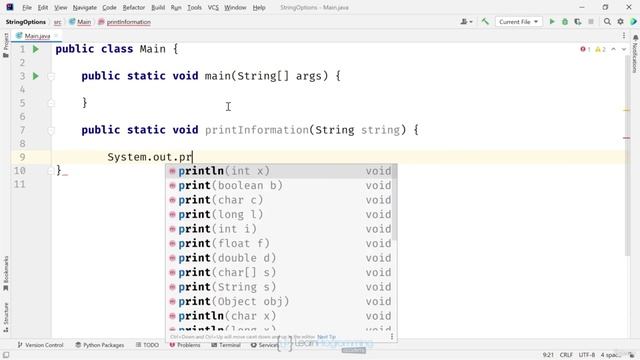640x360 pixels.
Task: Run the Main class from line 1 gutter
Action: click(36, 49)
